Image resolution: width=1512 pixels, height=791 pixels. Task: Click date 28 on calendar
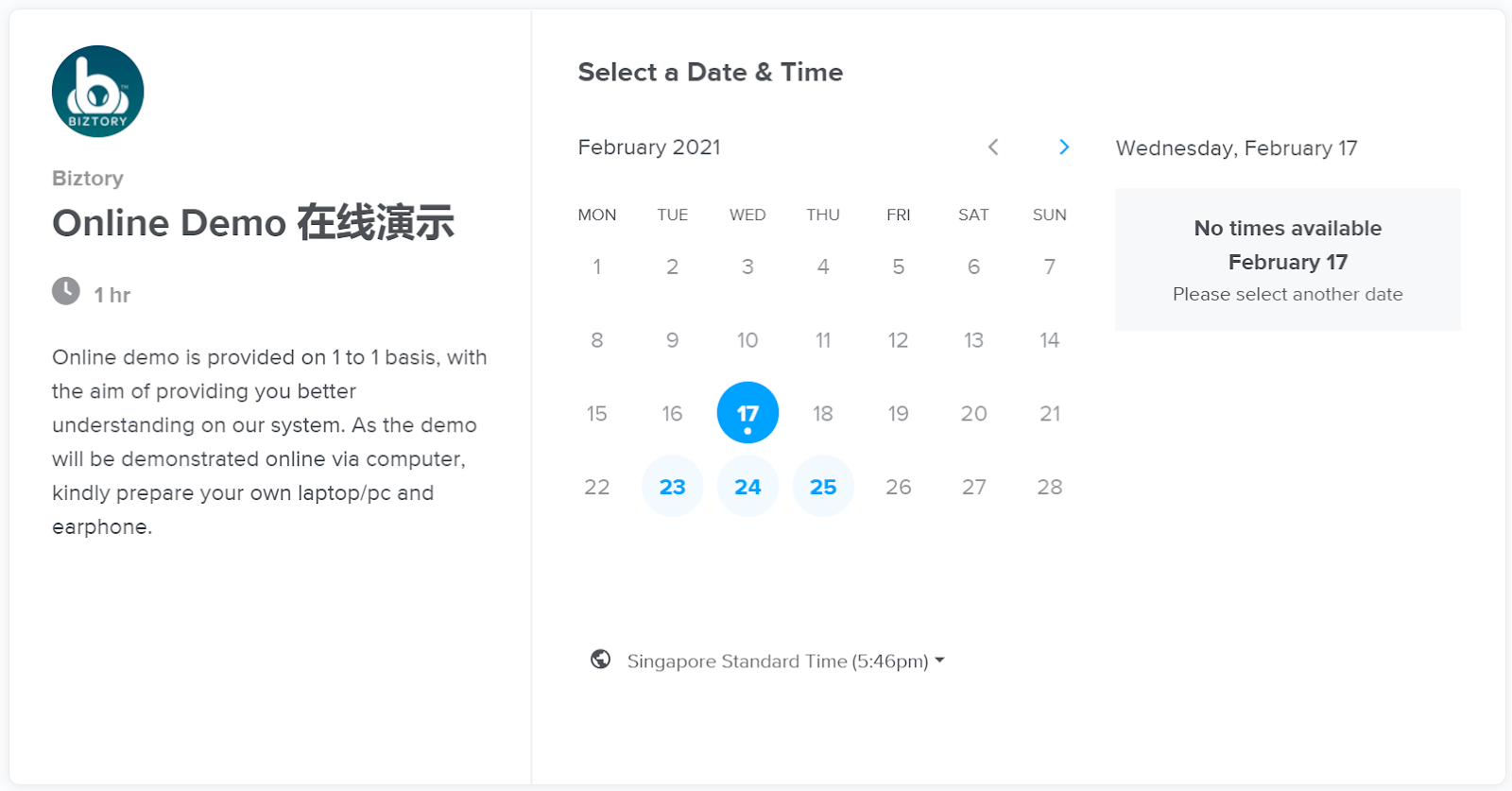tap(1050, 487)
